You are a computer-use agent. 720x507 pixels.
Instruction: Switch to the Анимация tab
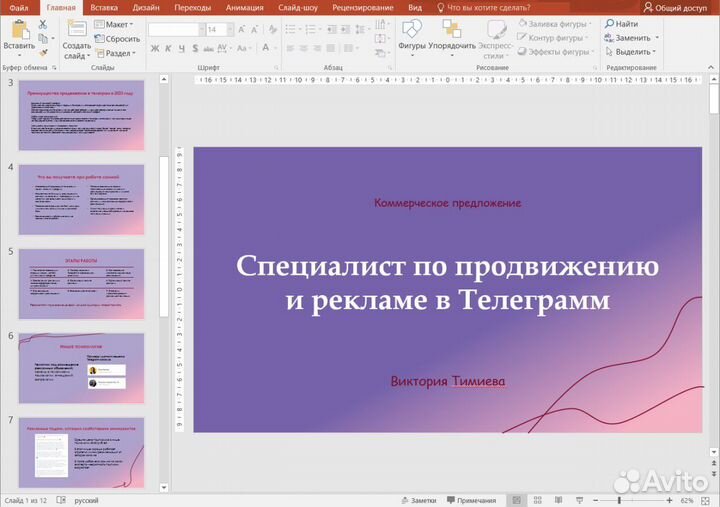click(x=244, y=8)
